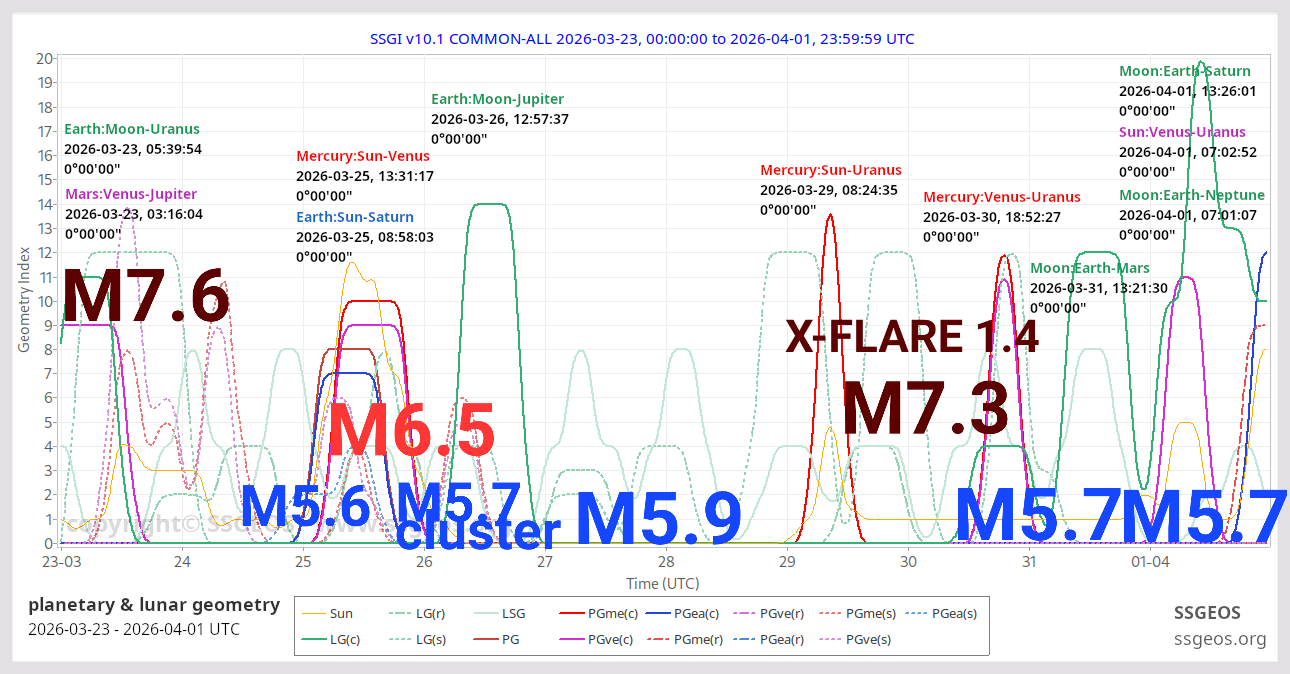This screenshot has width=1290, height=674.
Task: Click the X-FLARE 1.4 annotation
Action: (x=912, y=337)
